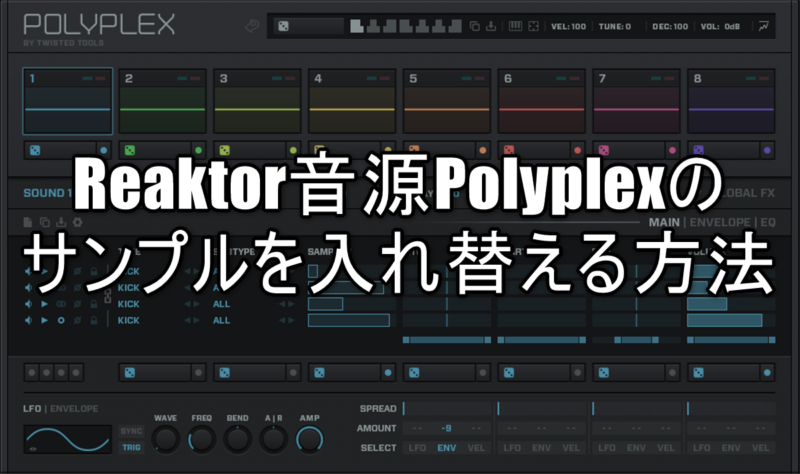
Task: Select the first LFO button in SELECT row
Action: (417, 447)
